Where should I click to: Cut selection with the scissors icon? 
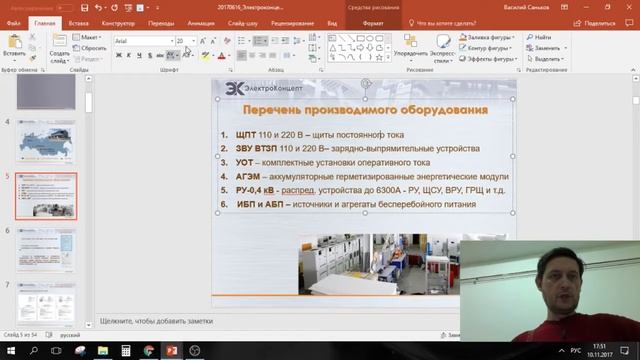click(x=32, y=37)
